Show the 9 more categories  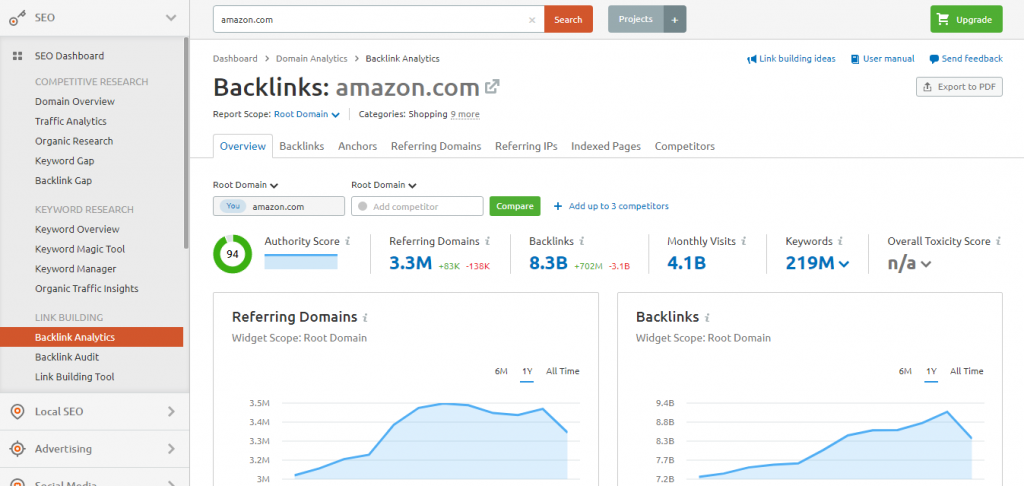click(x=465, y=114)
